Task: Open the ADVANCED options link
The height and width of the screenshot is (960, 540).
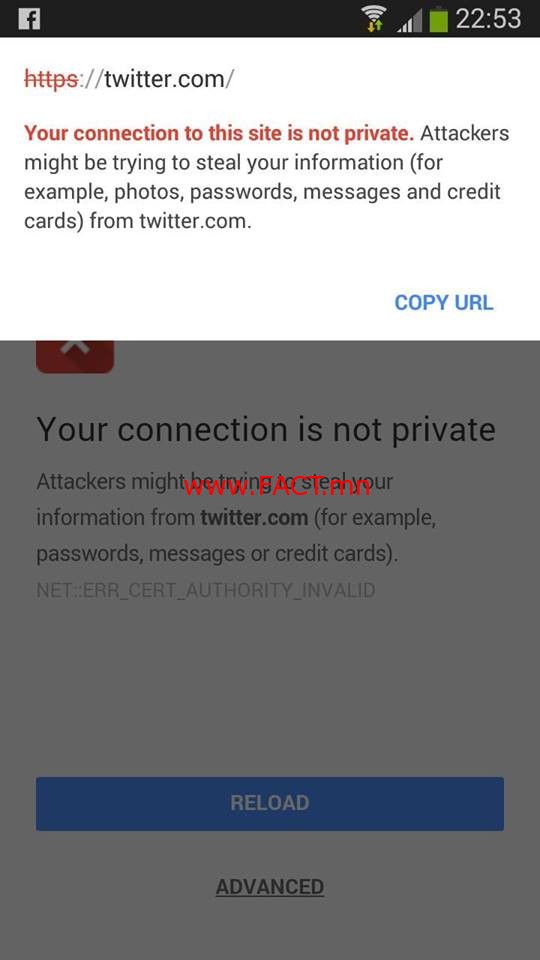Action: click(x=269, y=887)
